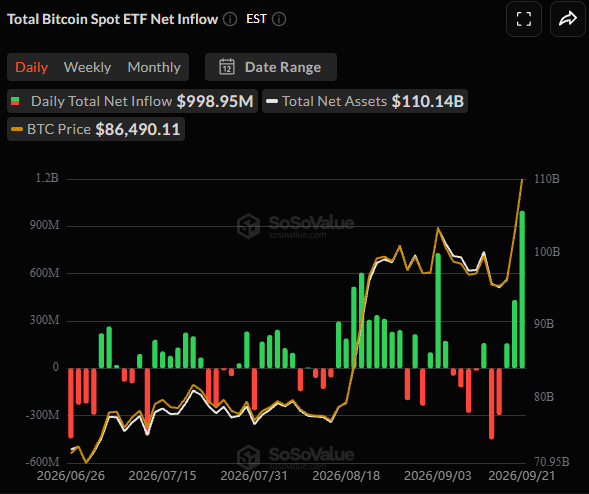Select the $86,490.11 BTC price value
589x494 pixels.
pyautogui.click(x=138, y=129)
